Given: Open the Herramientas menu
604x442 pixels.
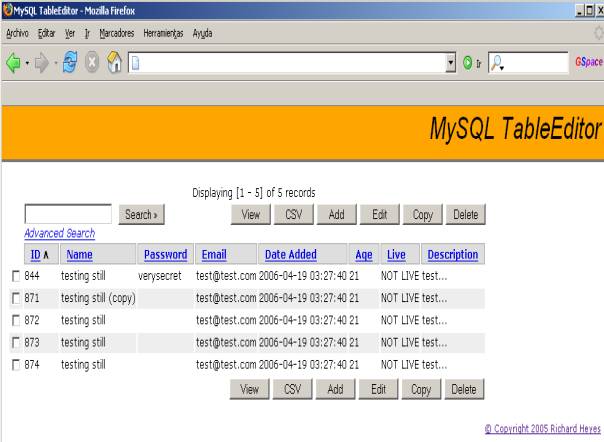Looking at the screenshot, I should (x=163, y=34).
